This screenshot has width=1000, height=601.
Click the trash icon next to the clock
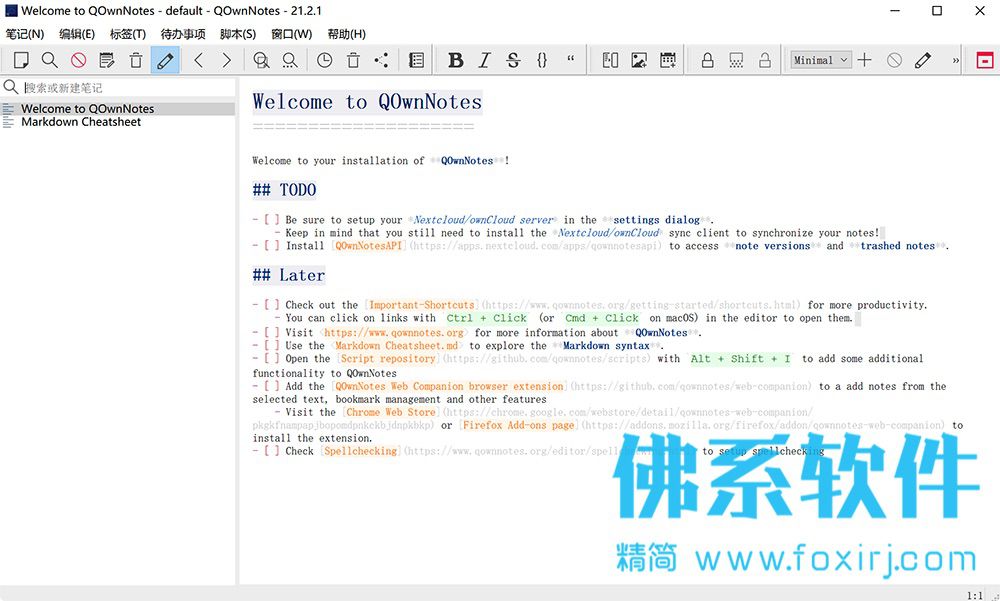[353, 60]
